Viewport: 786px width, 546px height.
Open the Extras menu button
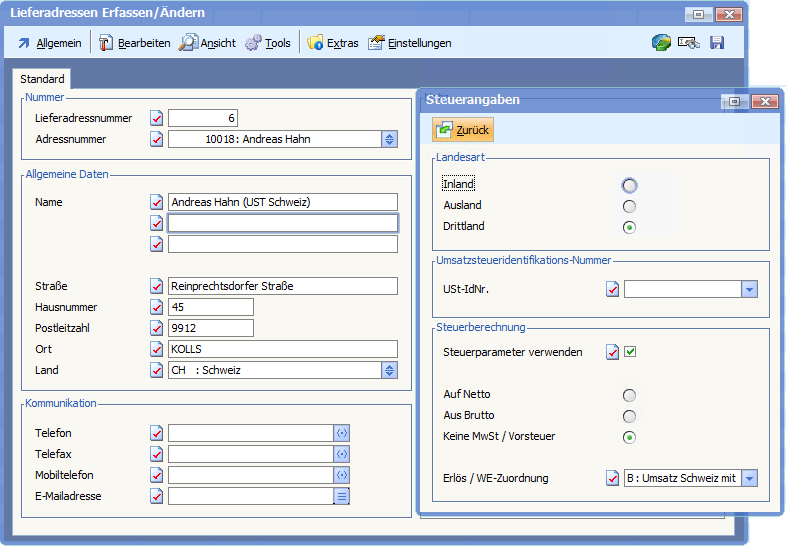(x=332, y=43)
